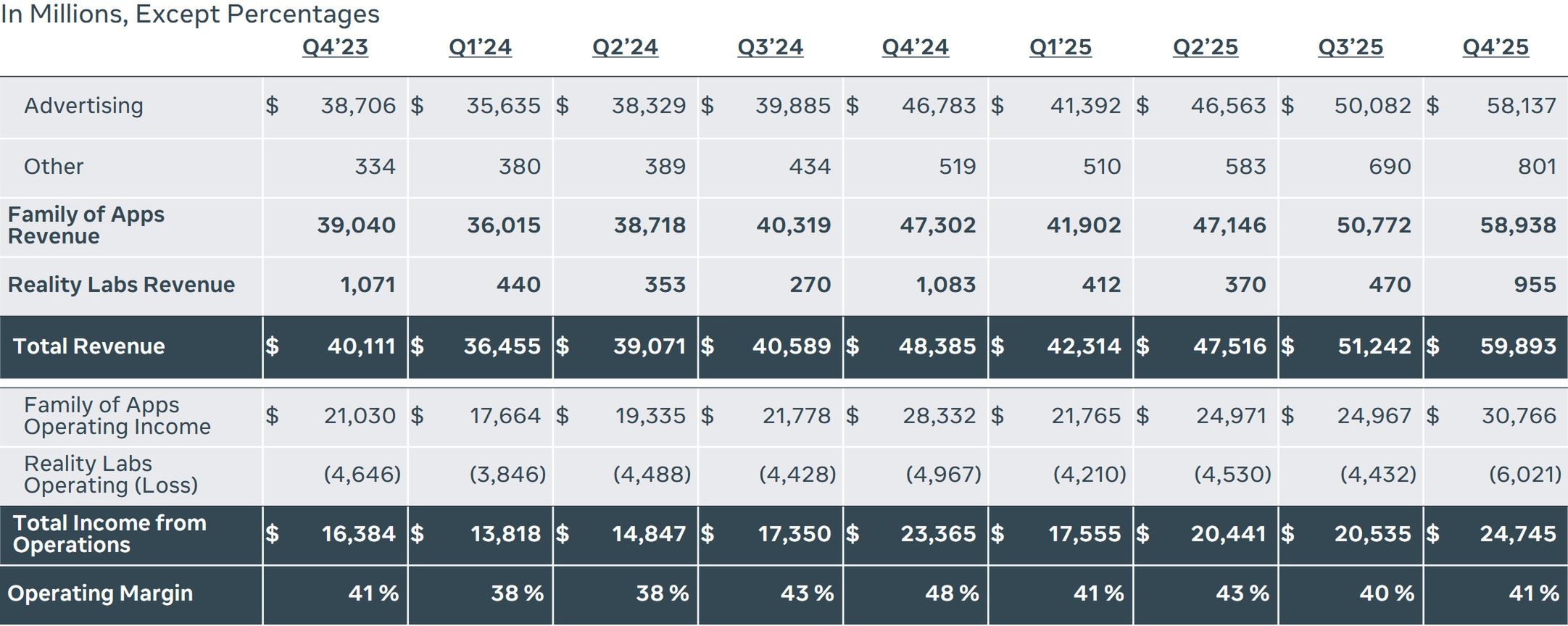Select the Q2'25 column header

1205,47
